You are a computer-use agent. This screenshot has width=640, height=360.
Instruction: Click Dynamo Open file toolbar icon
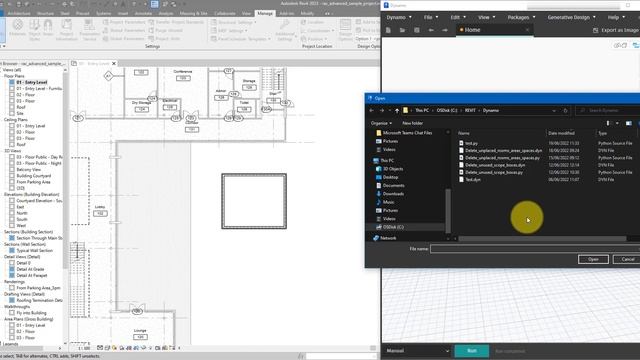click(x=402, y=30)
